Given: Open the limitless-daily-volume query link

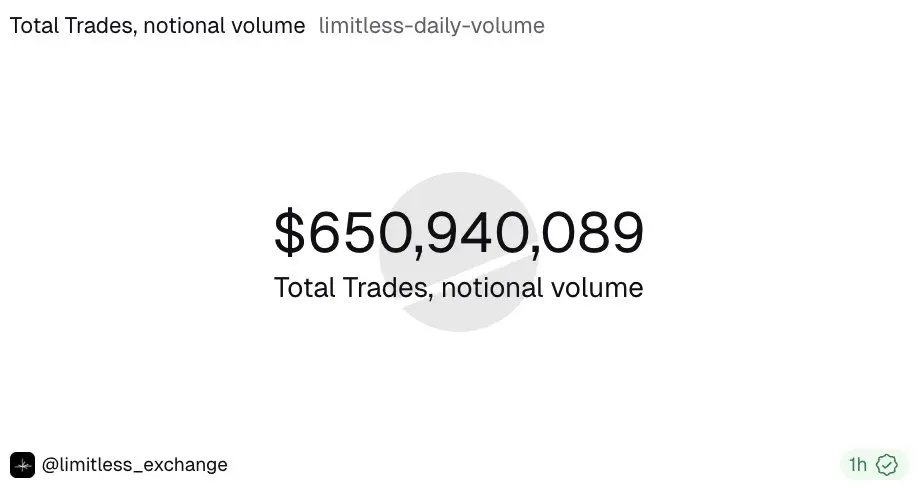Looking at the screenshot, I should [x=432, y=26].
